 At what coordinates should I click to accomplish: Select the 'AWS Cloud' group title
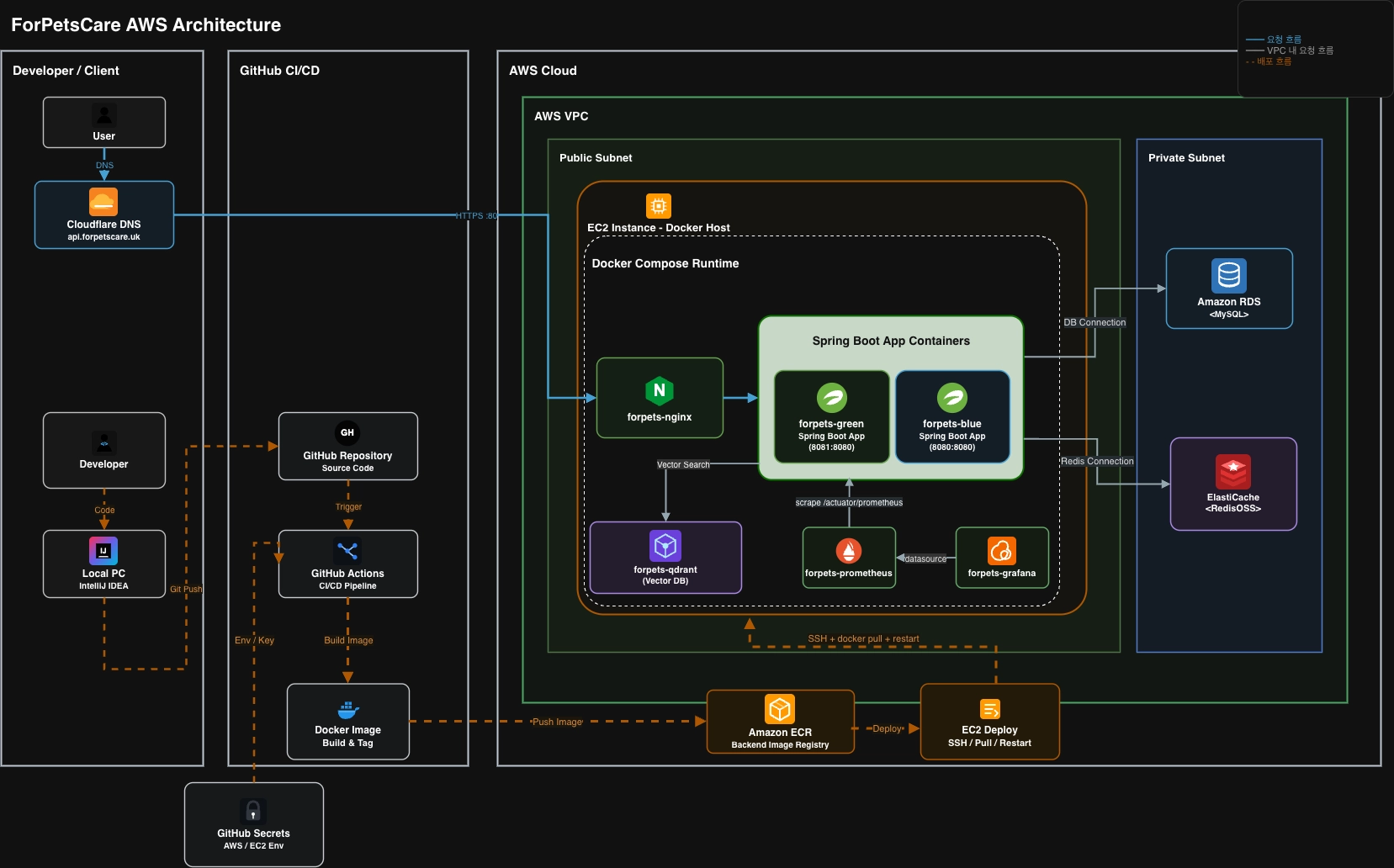pyautogui.click(x=543, y=71)
